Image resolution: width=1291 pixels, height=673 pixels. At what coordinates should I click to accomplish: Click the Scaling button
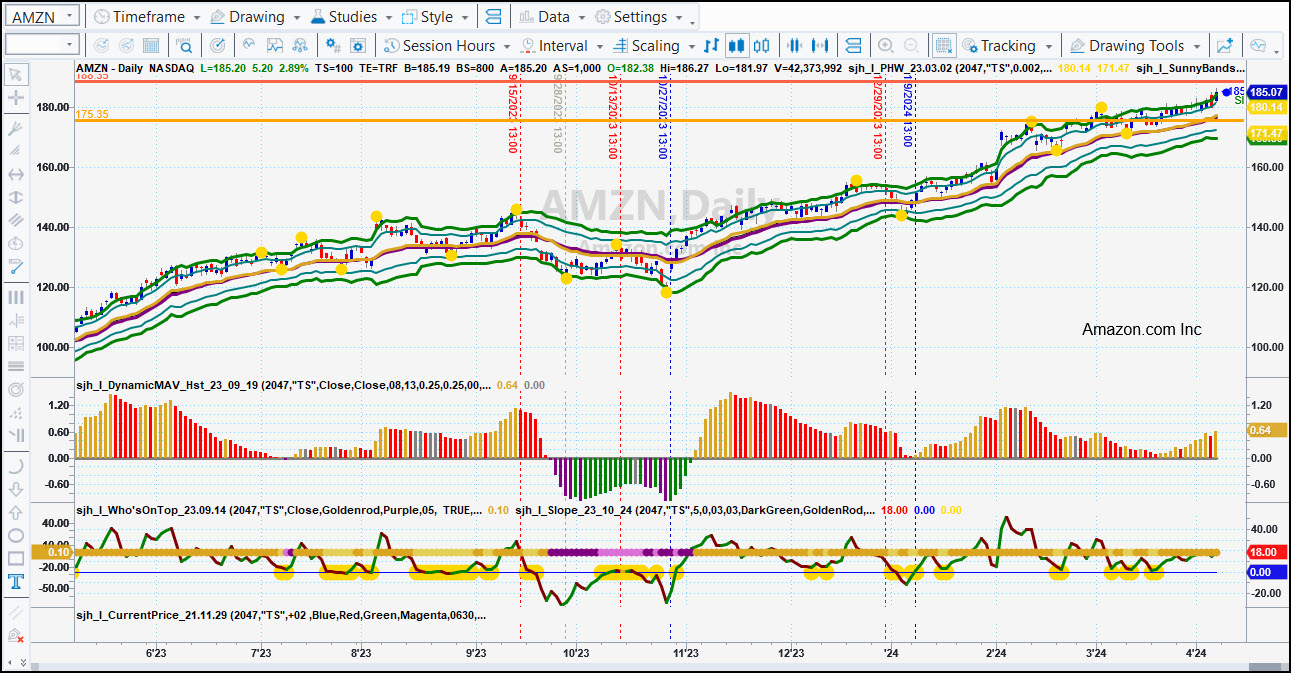tap(646, 46)
